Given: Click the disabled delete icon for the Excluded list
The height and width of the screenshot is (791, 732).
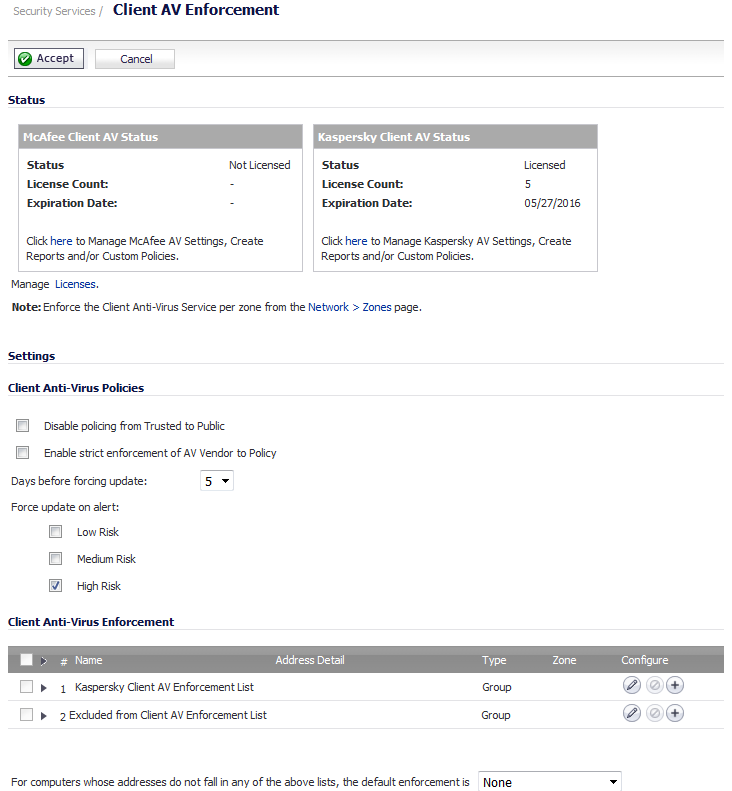Looking at the screenshot, I should click(x=654, y=713).
